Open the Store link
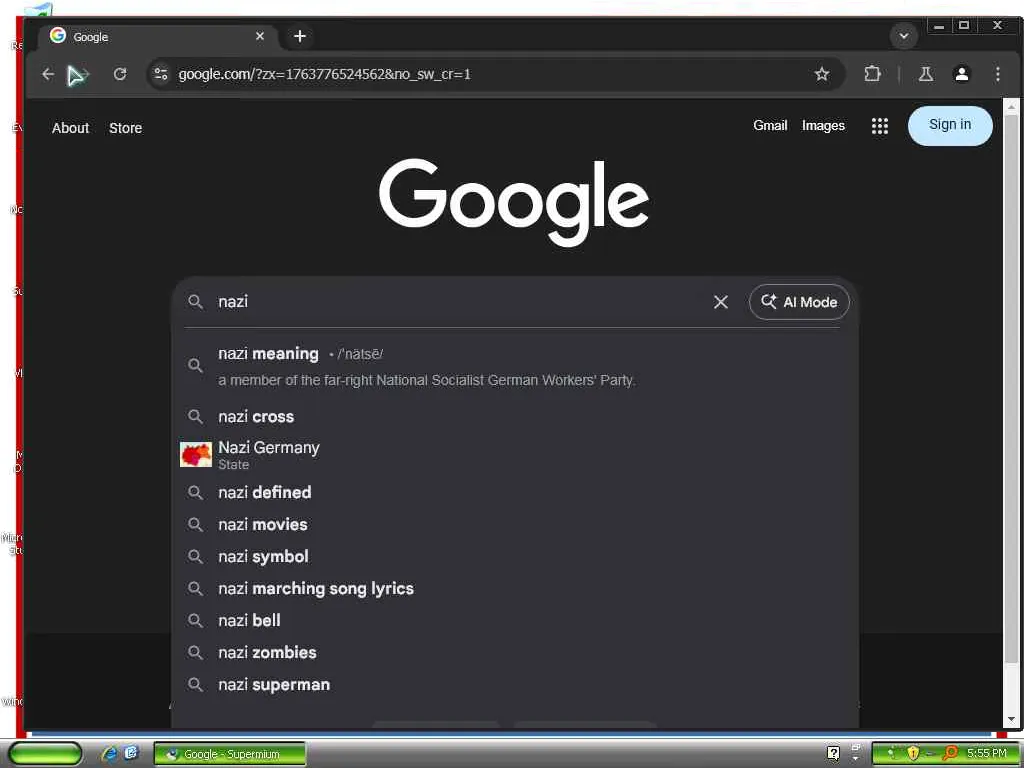1024x768 pixels. 125,128
